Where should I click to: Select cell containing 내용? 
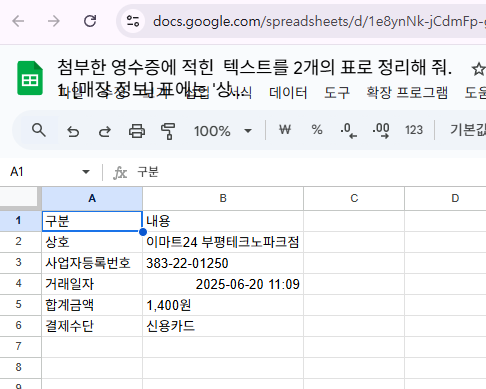coord(223,221)
